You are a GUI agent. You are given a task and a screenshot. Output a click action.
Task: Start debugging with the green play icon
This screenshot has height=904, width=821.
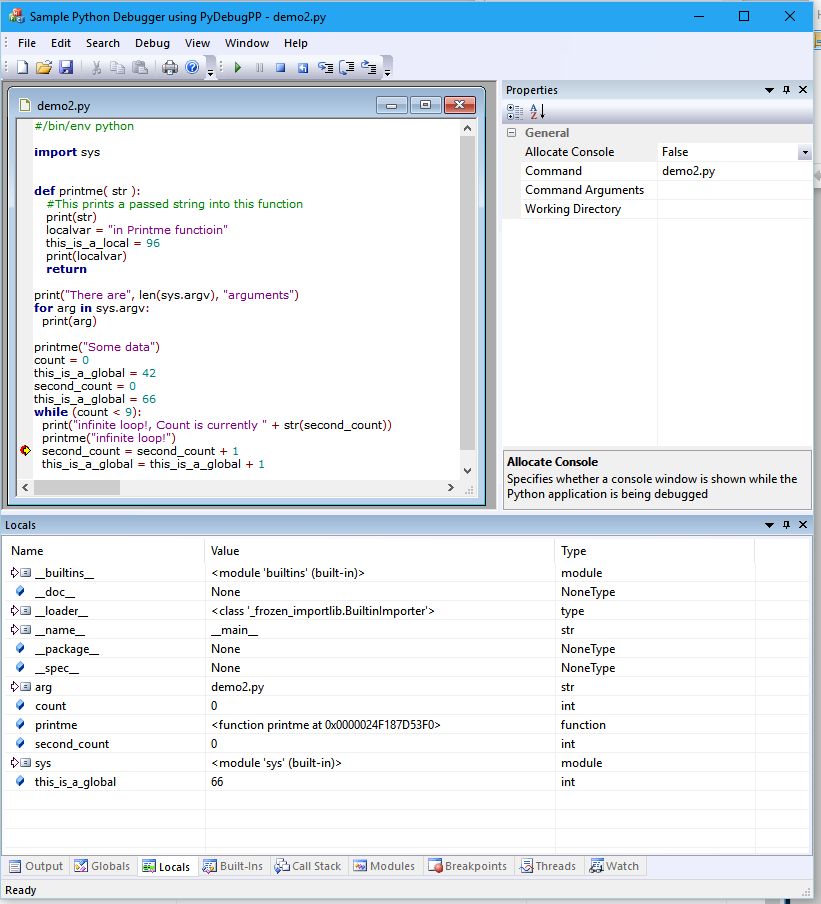238,68
